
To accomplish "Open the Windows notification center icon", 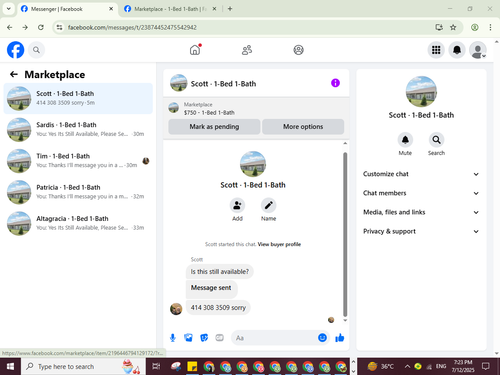I will [x=486, y=367].
